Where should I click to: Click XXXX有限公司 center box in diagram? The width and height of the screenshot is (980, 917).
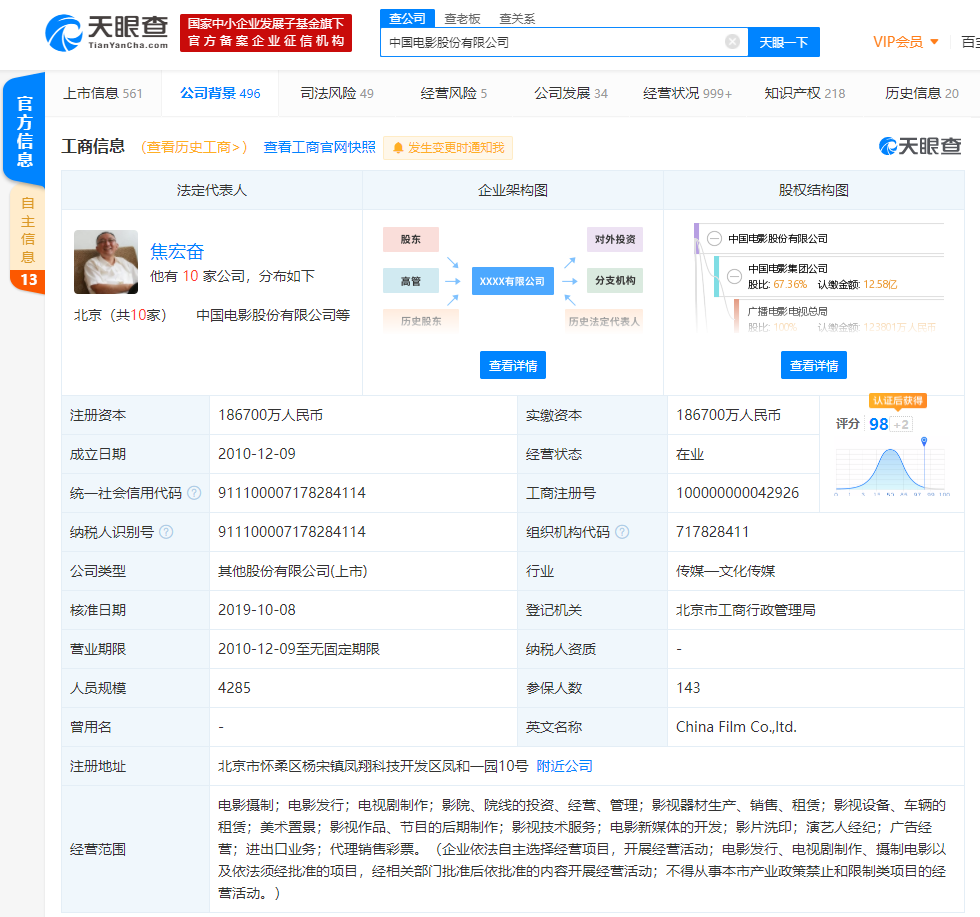pyautogui.click(x=512, y=281)
